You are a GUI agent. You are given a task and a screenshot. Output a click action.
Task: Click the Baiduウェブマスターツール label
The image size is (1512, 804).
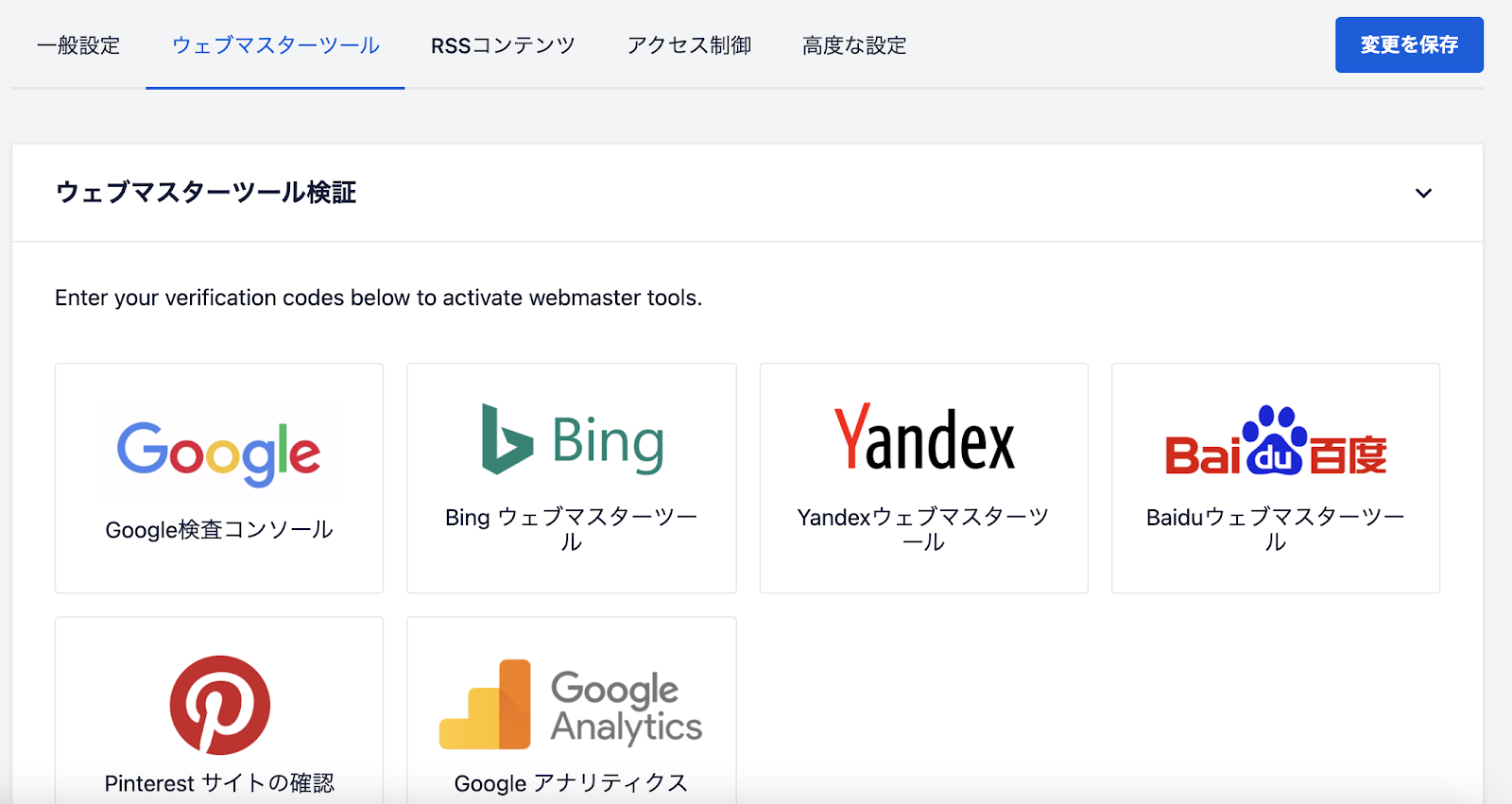(1276, 529)
